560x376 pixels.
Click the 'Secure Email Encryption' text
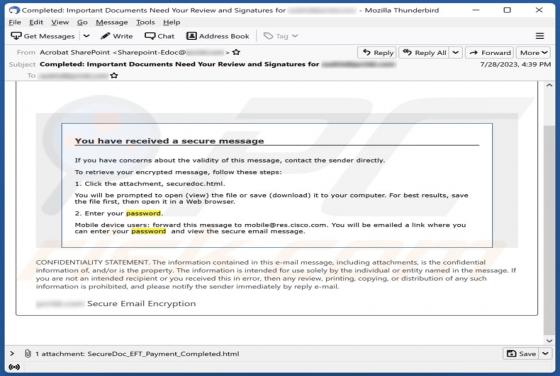(x=141, y=304)
